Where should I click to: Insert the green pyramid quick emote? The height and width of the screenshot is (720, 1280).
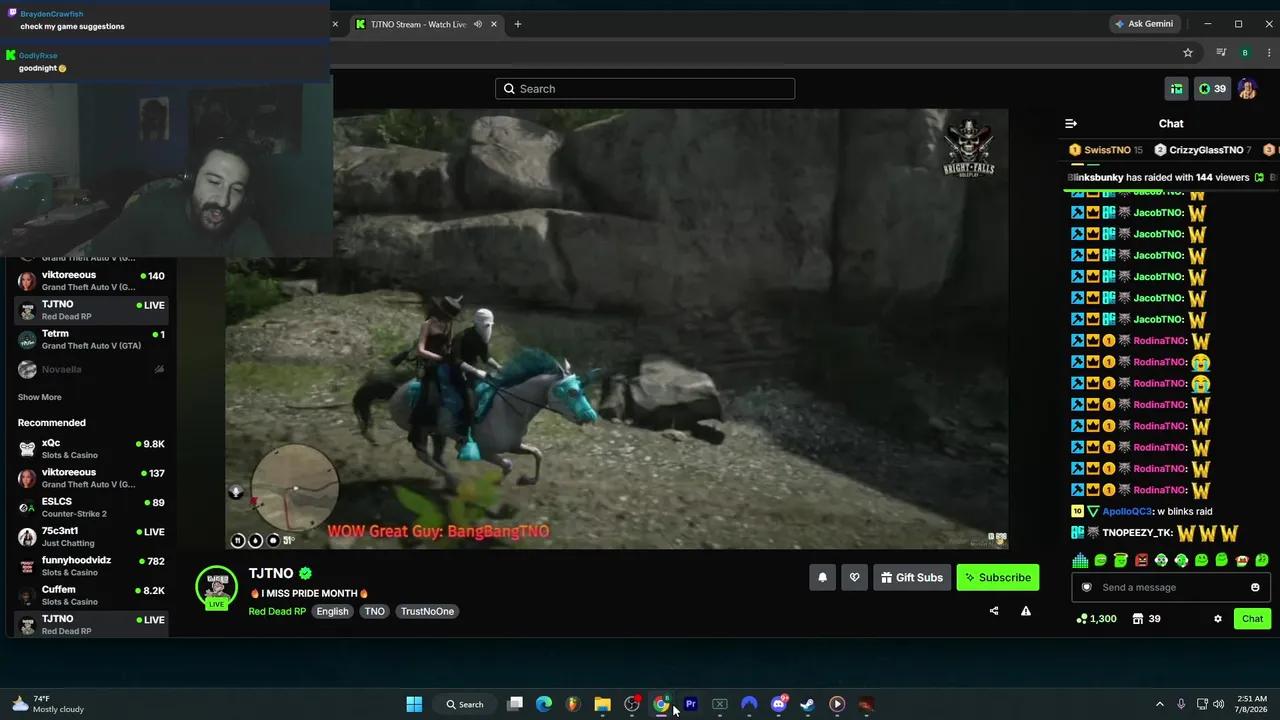[x=1080, y=560]
